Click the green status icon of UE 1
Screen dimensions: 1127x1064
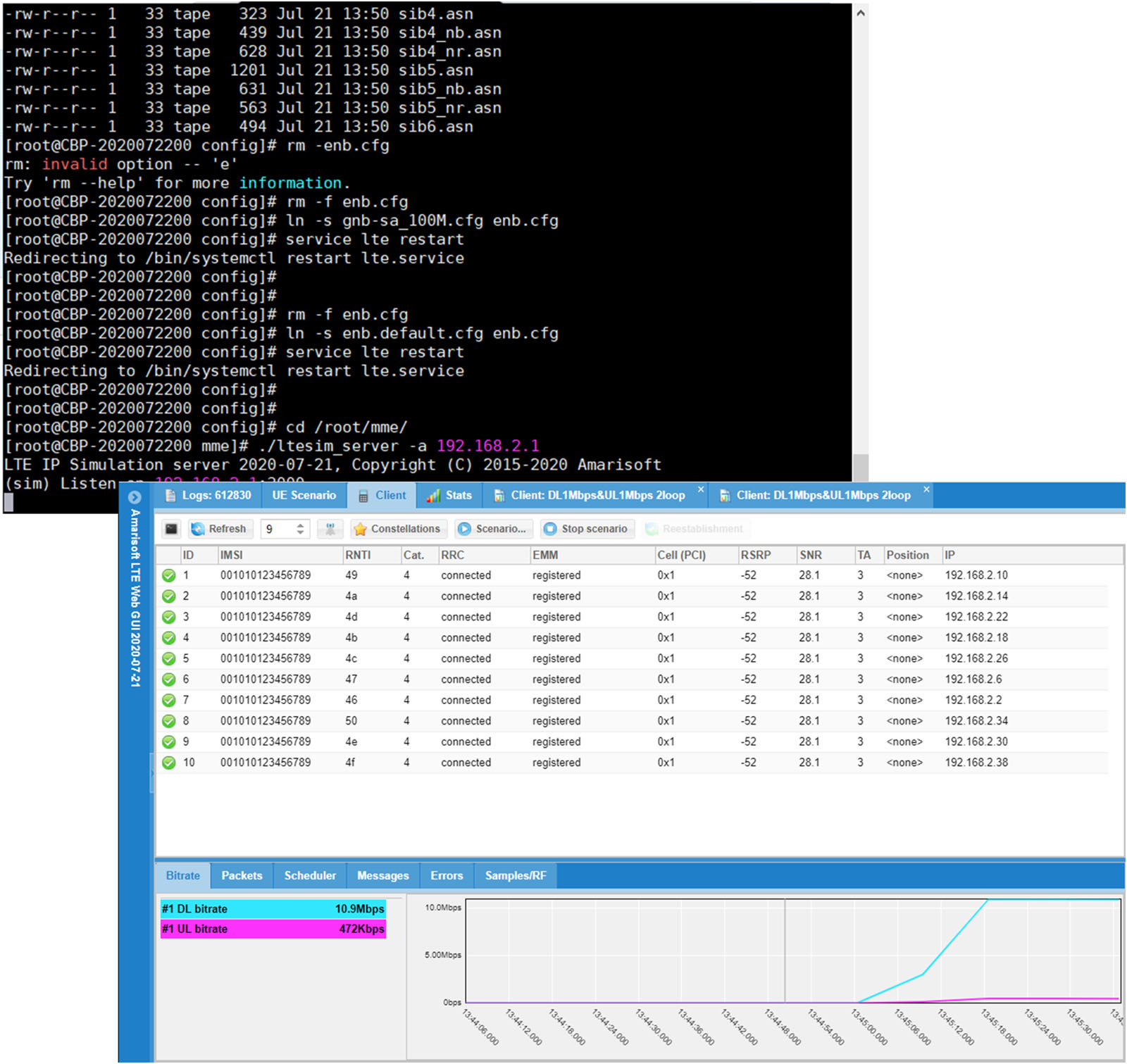(169, 575)
